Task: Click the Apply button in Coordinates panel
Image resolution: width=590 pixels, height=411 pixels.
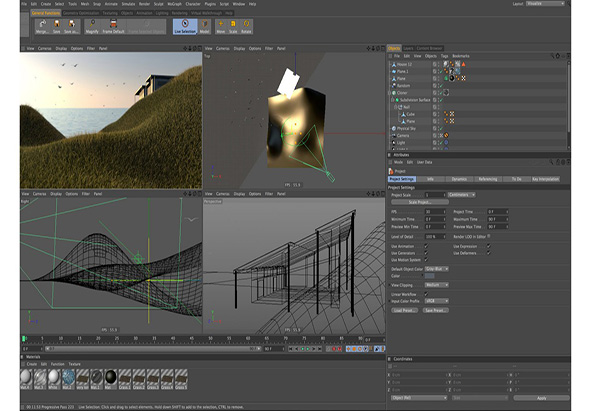Action: pyautogui.click(x=541, y=398)
